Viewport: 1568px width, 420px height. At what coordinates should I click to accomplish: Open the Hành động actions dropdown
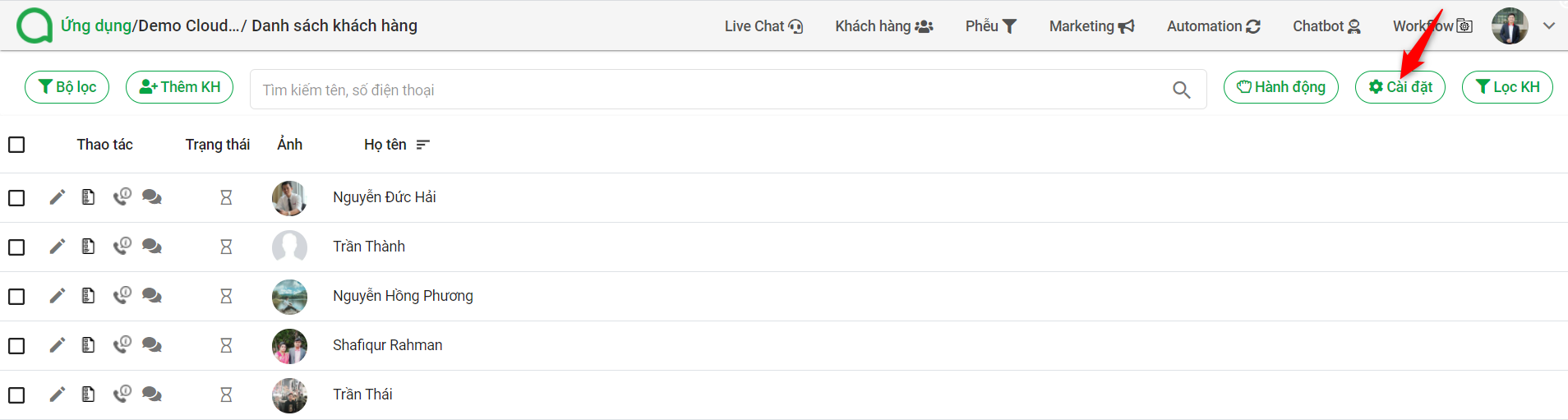coord(1280,87)
